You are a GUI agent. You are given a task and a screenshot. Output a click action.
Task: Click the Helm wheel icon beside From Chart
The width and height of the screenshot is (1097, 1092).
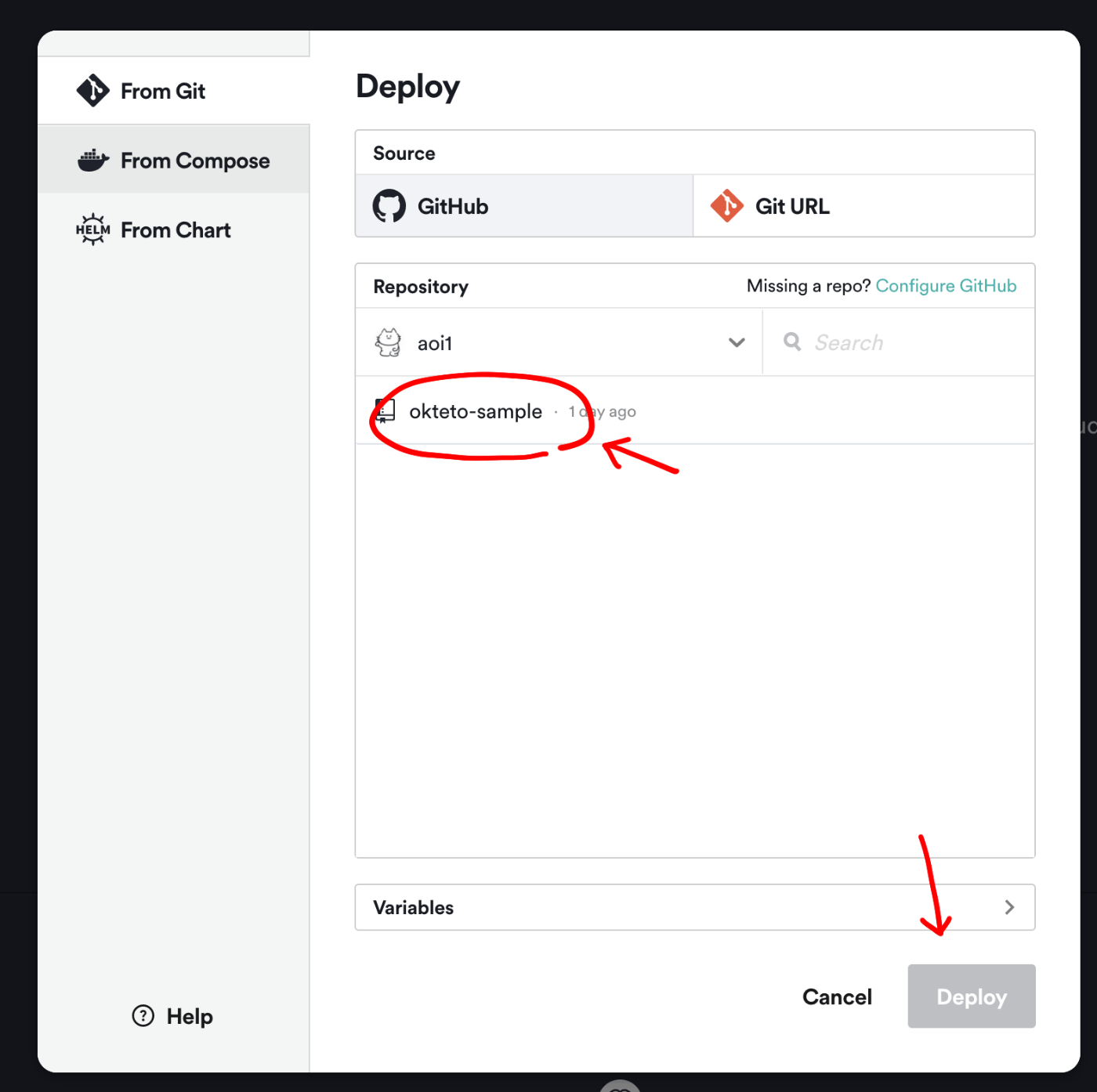[93, 230]
